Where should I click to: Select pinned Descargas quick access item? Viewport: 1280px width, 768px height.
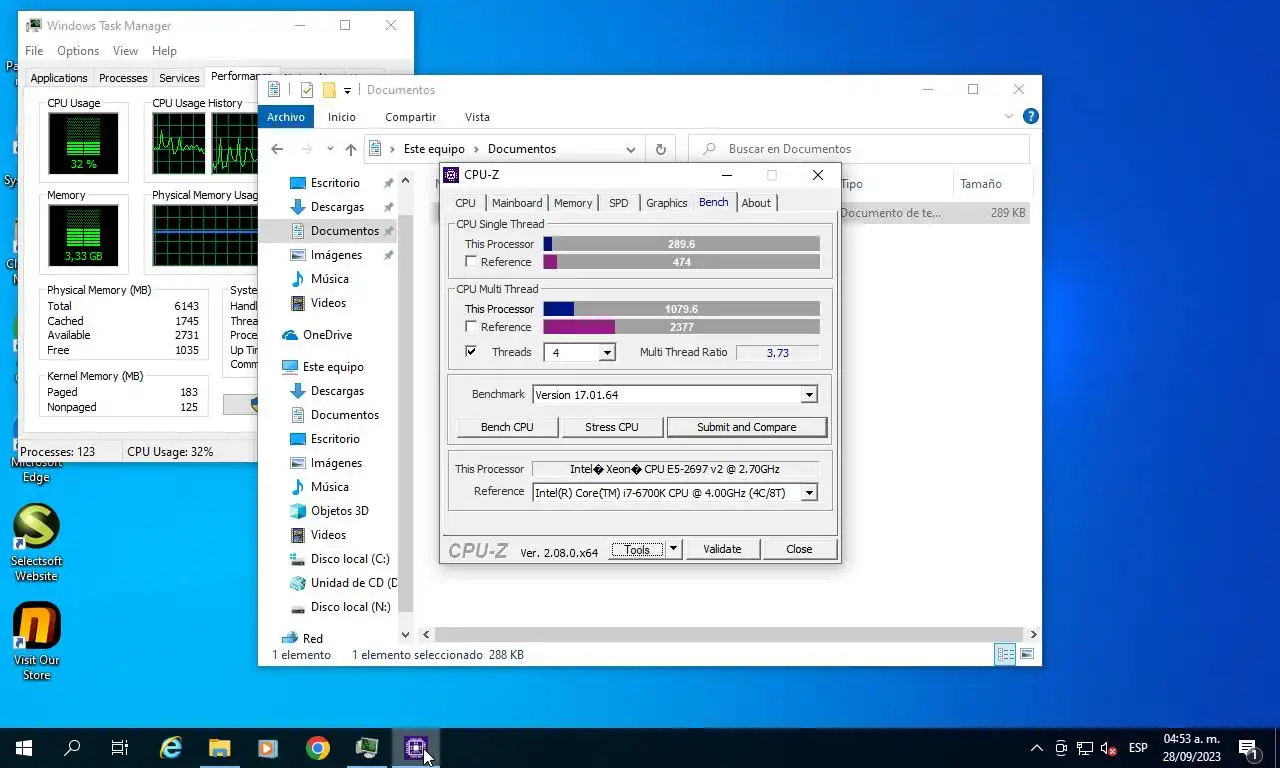point(337,207)
